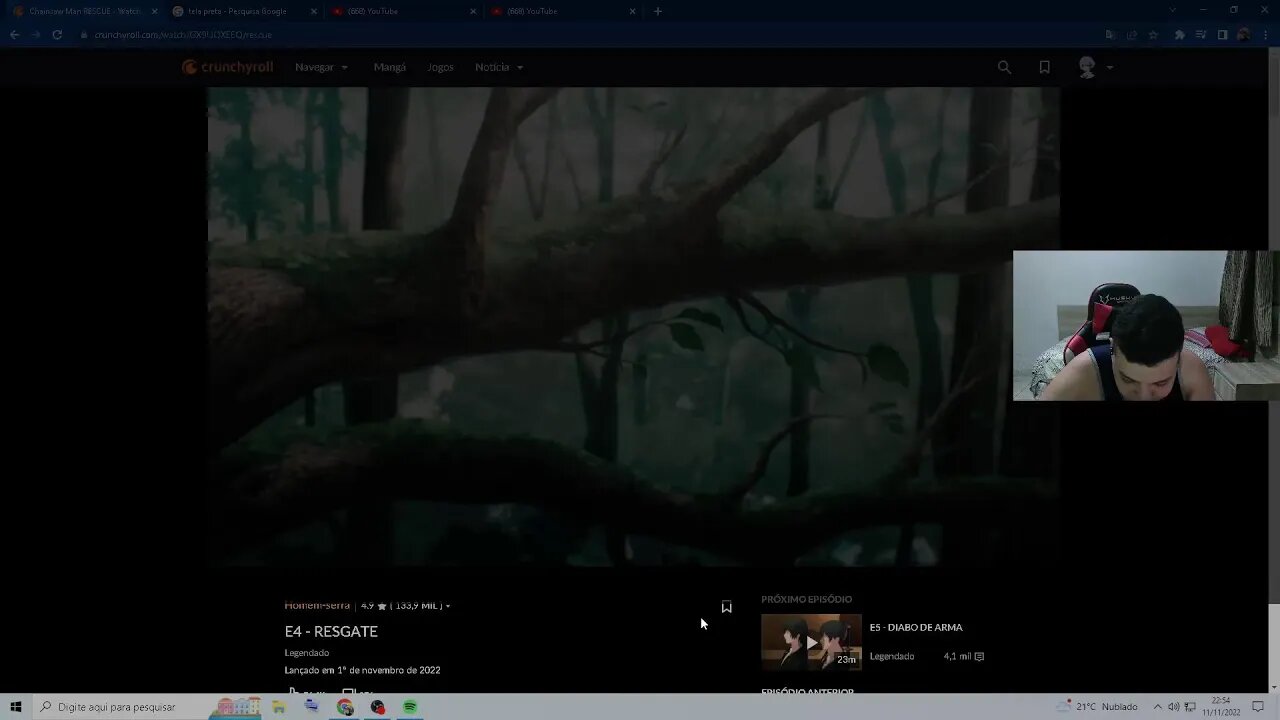Open the red recorder app taskbar icon
This screenshot has width=1280, height=720.
[x=378, y=707]
